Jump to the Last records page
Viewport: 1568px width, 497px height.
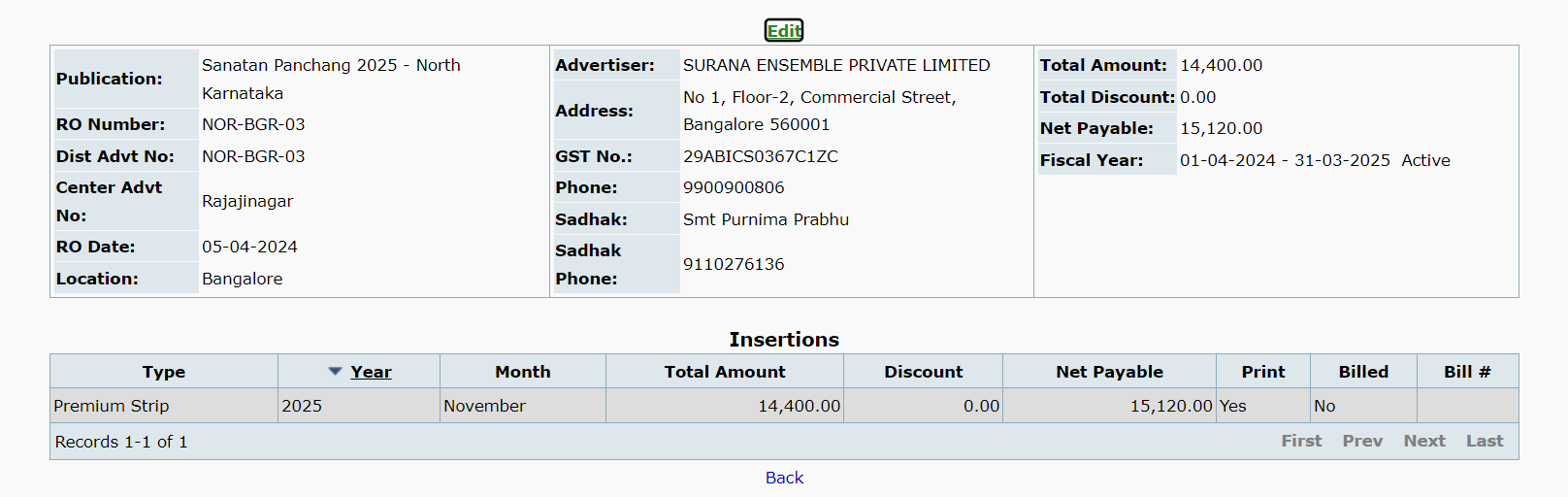tap(1485, 441)
